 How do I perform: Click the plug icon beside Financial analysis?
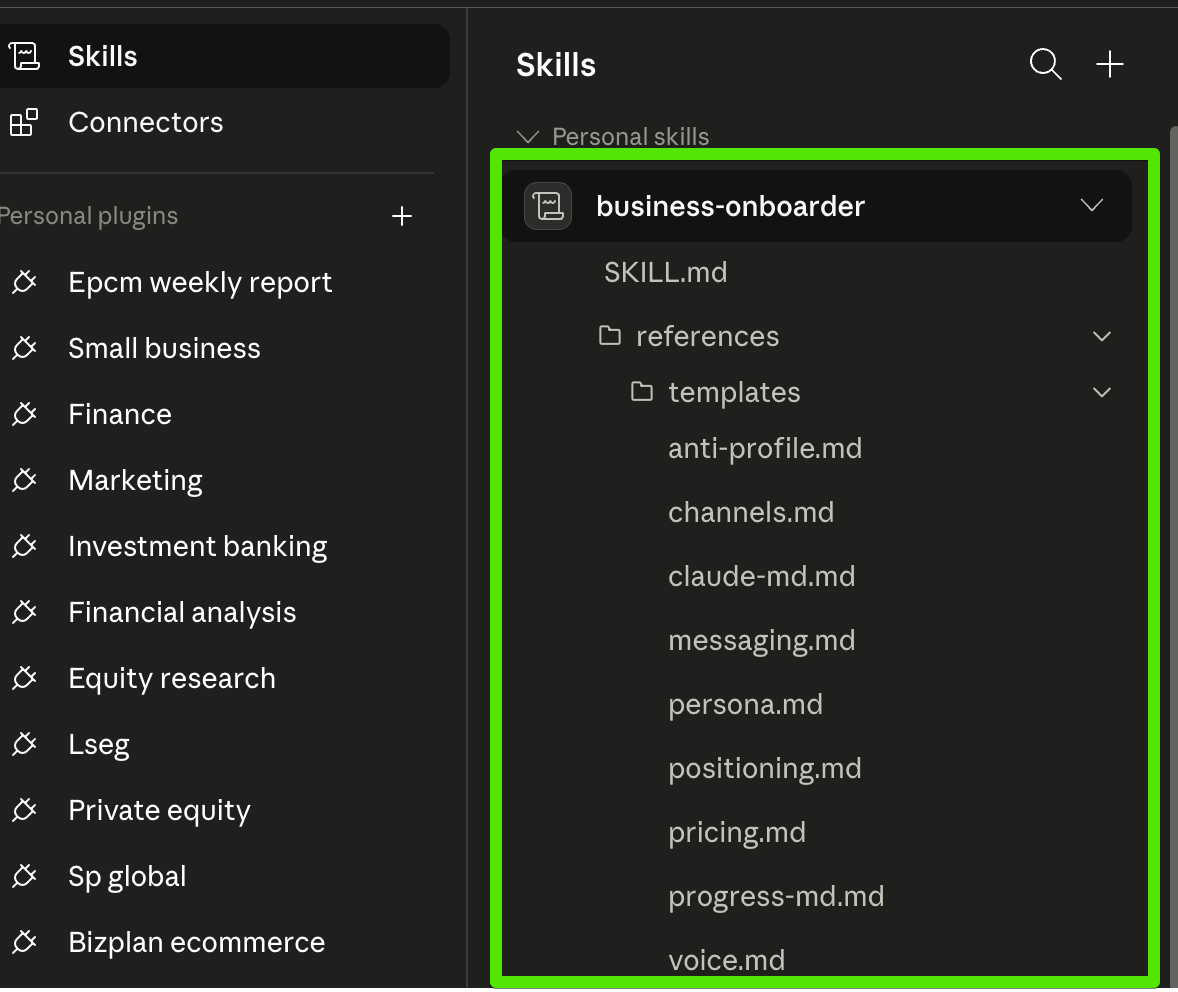pos(24,612)
